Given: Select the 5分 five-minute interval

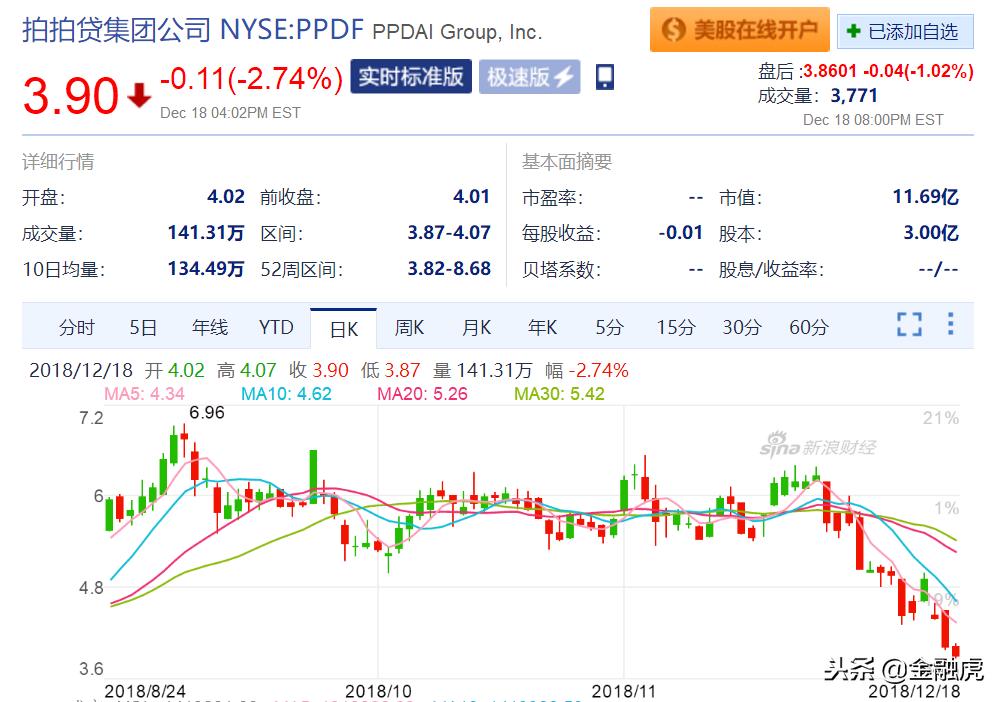Looking at the screenshot, I should point(608,327).
